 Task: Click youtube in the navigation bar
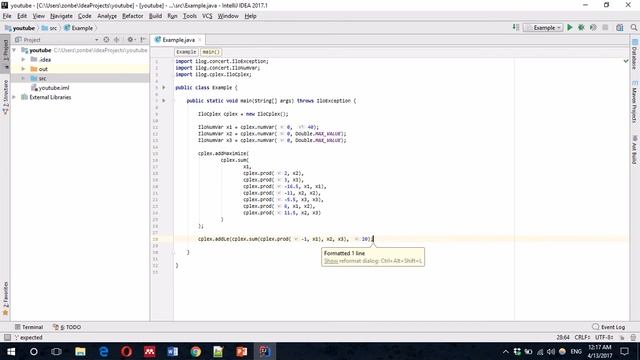(x=20, y=28)
